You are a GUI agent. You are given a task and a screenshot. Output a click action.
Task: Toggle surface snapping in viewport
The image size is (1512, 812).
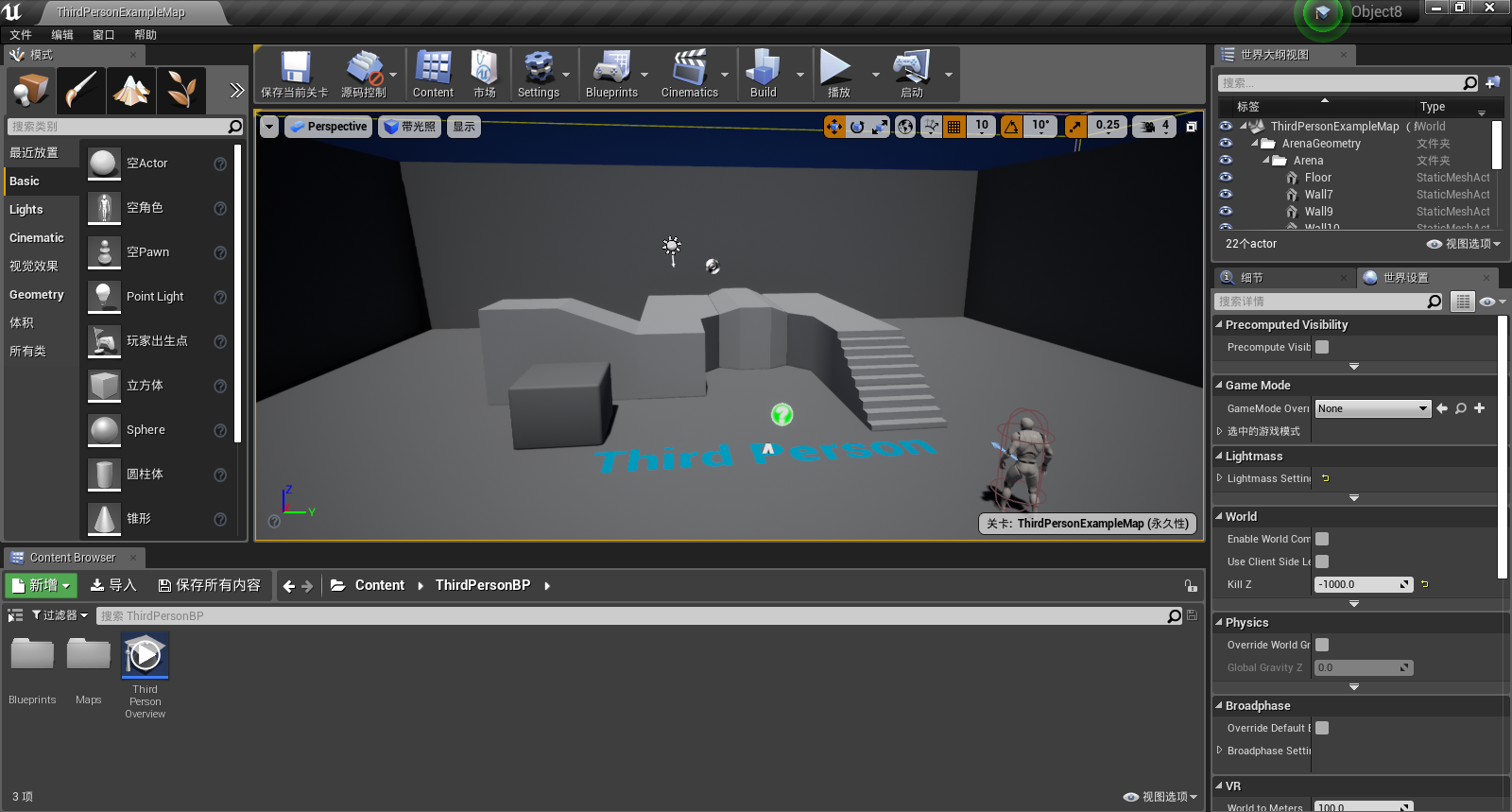point(931,127)
